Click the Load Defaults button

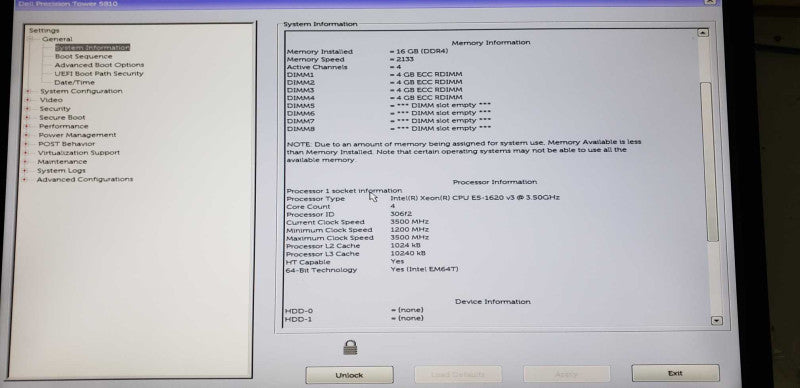coord(458,374)
